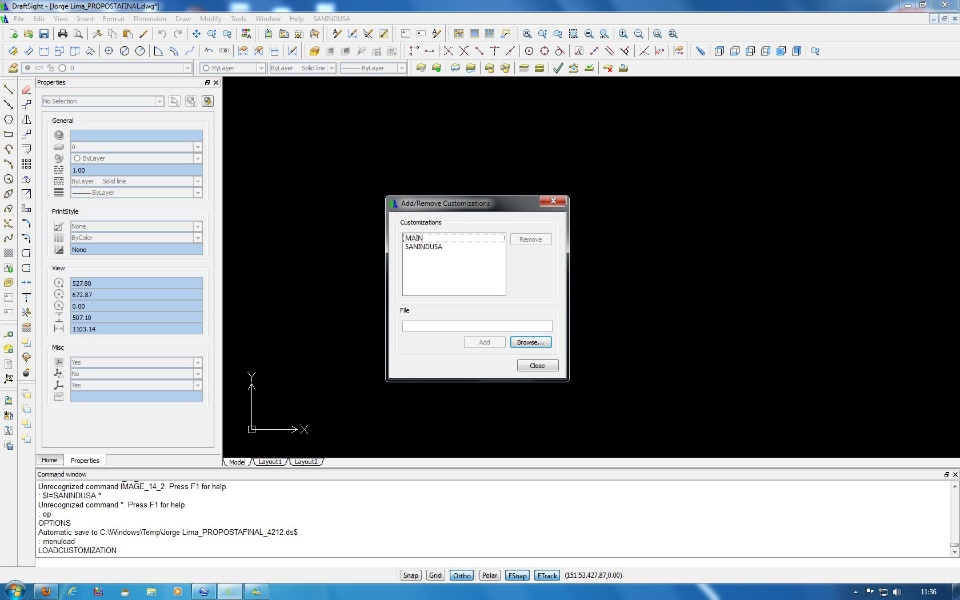Switch to the Model tab
This screenshot has height=600, width=960.
237,462
